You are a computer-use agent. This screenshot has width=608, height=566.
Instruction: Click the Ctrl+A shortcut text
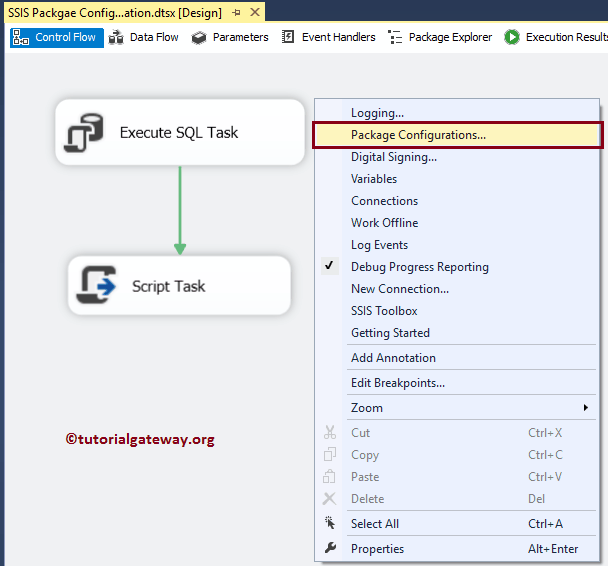pos(545,524)
